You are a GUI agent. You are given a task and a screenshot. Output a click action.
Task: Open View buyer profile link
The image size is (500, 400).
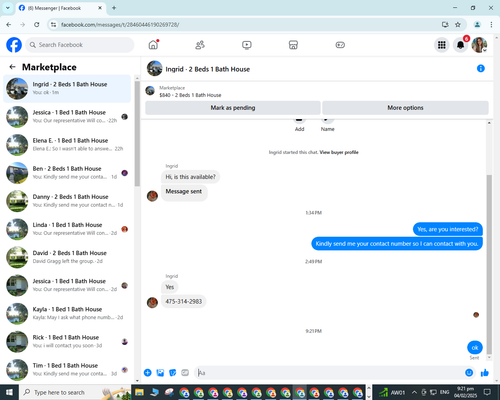click(339, 152)
